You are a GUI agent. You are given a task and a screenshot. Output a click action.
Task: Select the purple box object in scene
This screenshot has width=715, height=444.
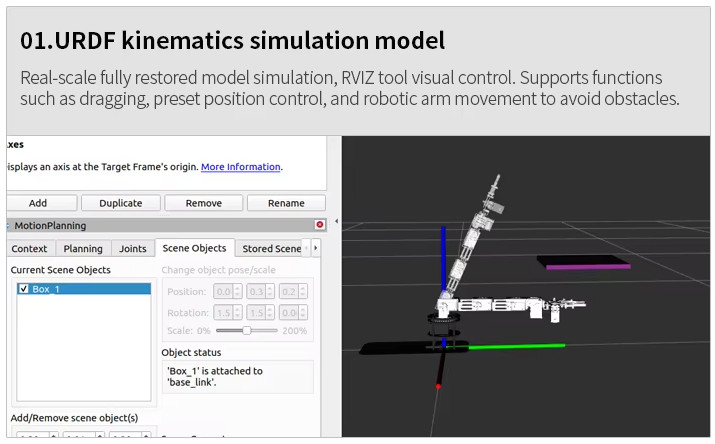(584, 264)
